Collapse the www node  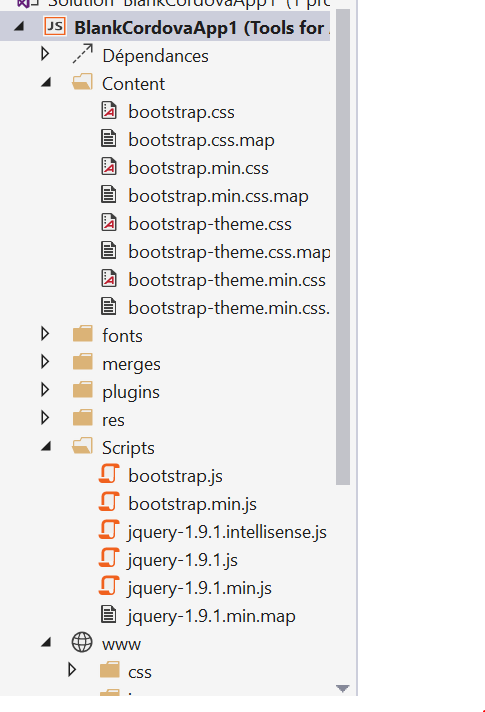pyautogui.click(x=46, y=643)
